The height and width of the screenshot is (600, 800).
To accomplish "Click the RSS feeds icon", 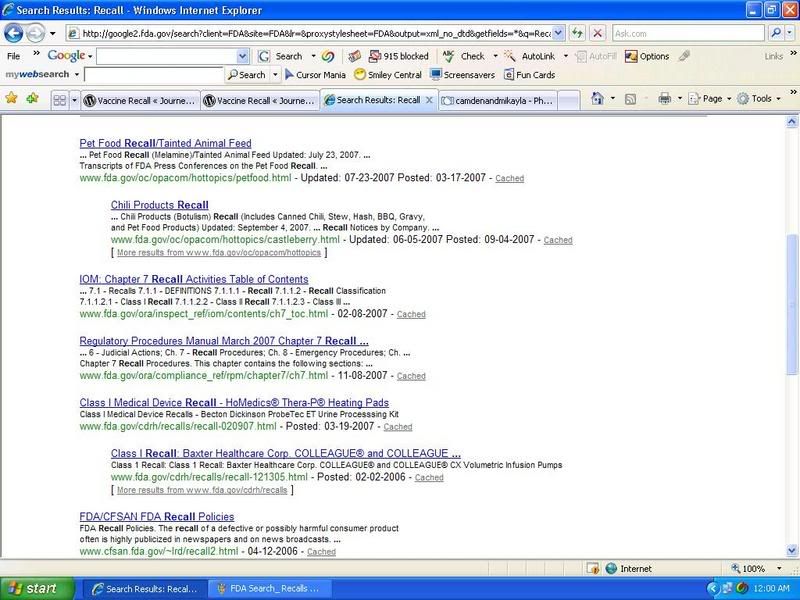I will [x=631, y=99].
